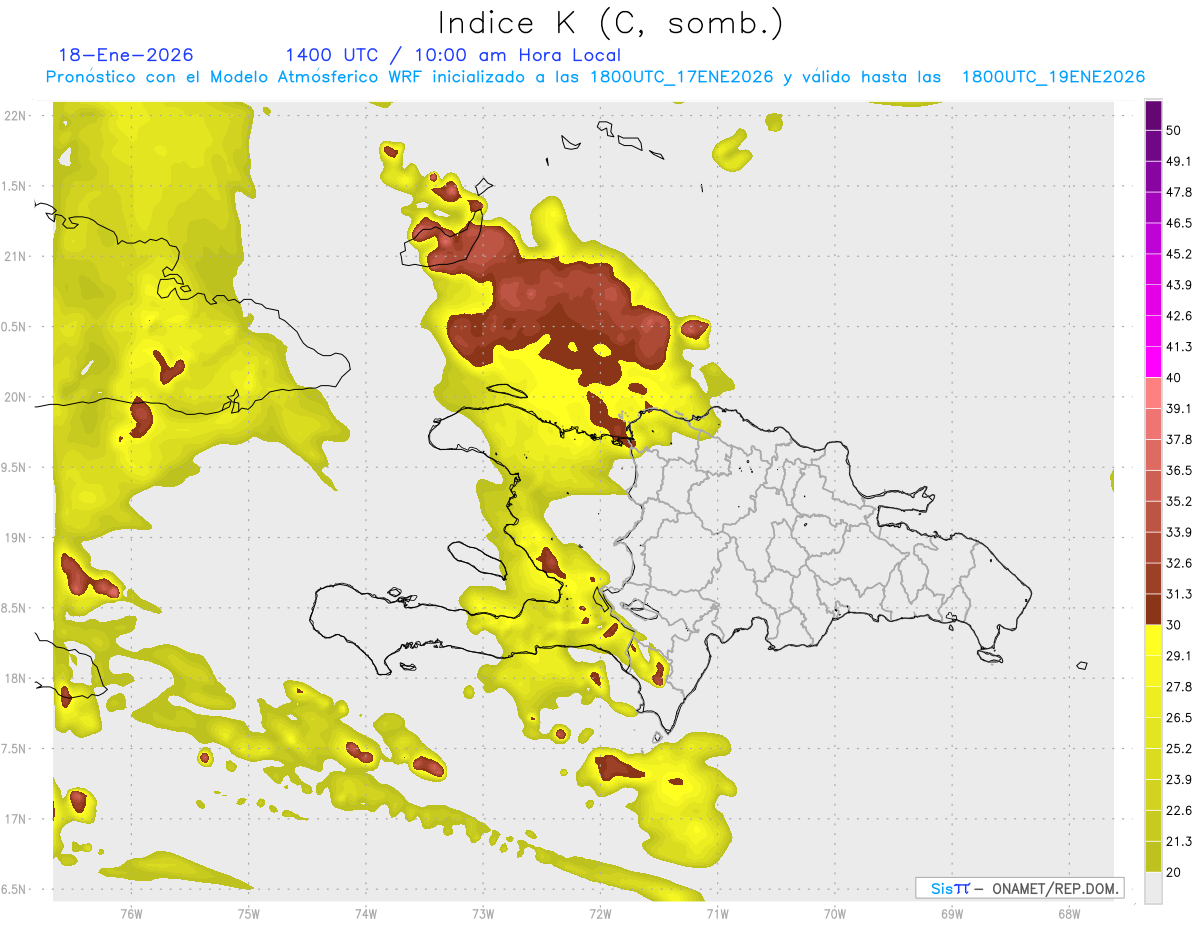Click the "72W" longitude label
Viewport: 1200px width, 927px height.
[x=600, y=913]
